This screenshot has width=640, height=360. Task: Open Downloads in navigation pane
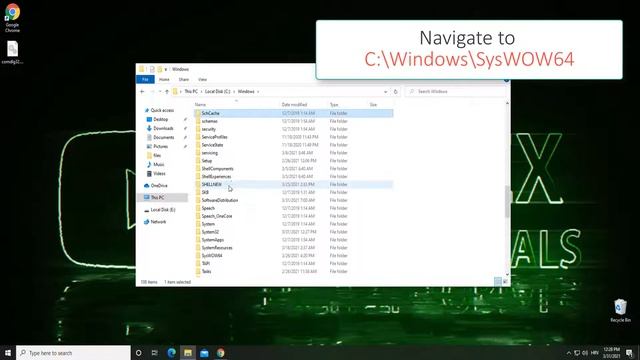point(163,128)
